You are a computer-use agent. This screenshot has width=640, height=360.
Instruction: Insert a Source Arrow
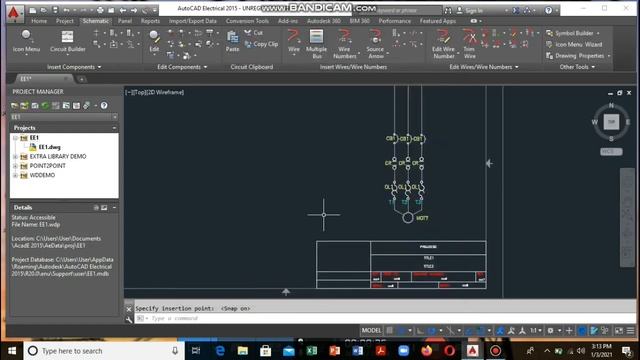(x=375, y=44)
